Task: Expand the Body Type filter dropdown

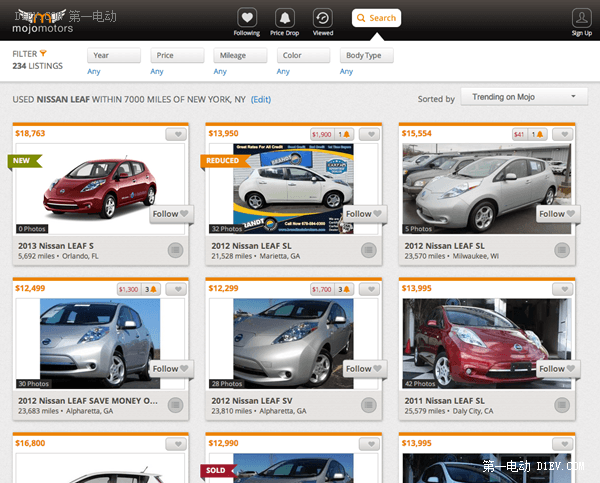Action: pyautogui.click(x=367, y=55)
